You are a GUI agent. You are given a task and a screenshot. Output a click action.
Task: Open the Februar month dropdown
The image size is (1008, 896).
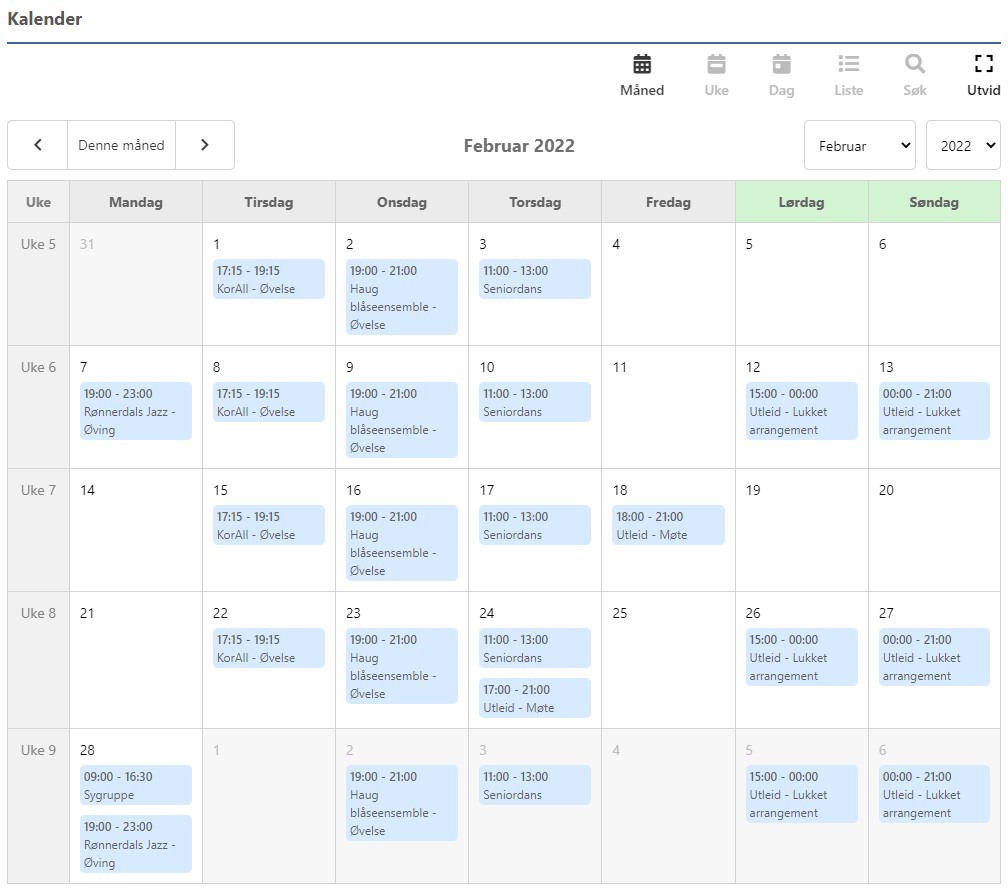click(x=860, y=146)
